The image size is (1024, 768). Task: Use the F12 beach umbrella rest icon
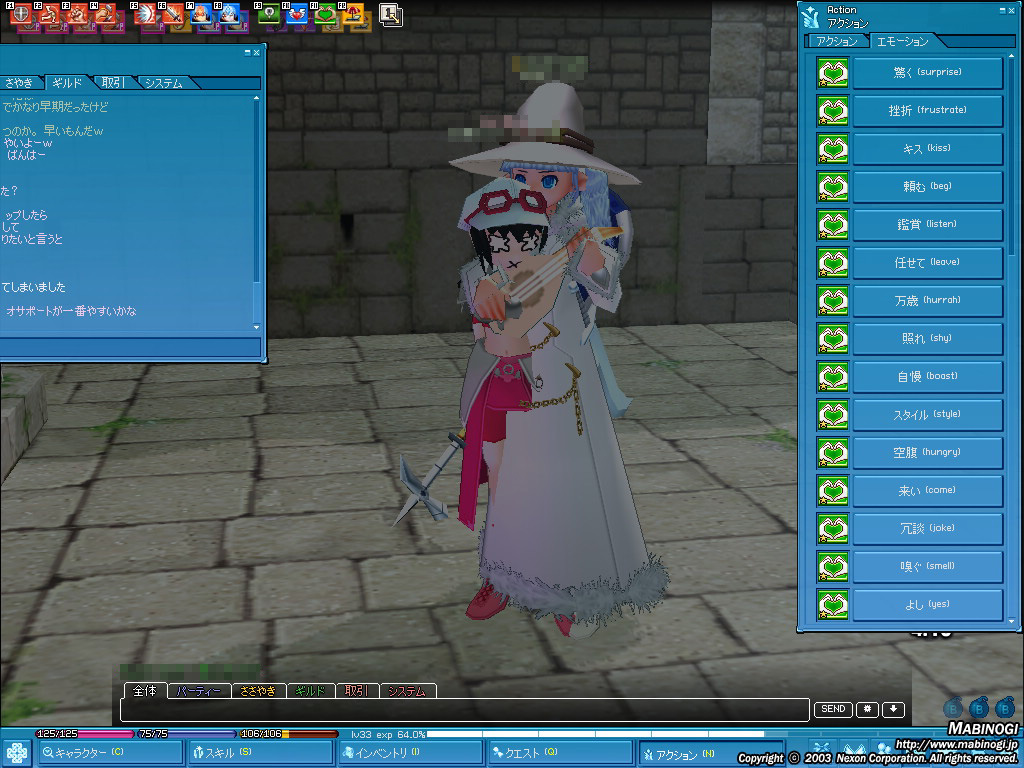click(353, 14)
